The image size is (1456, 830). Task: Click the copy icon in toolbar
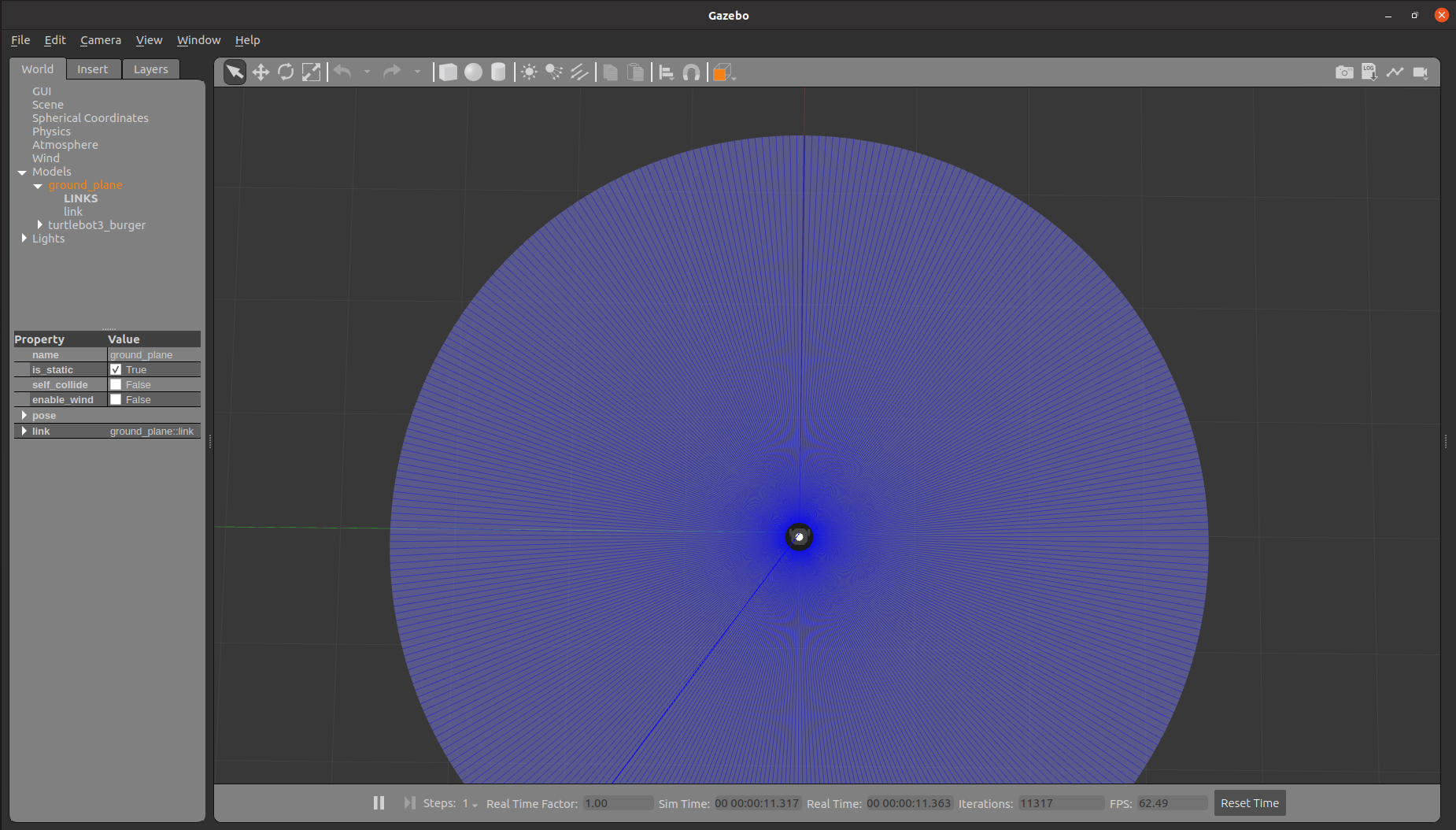click(610, 72)
